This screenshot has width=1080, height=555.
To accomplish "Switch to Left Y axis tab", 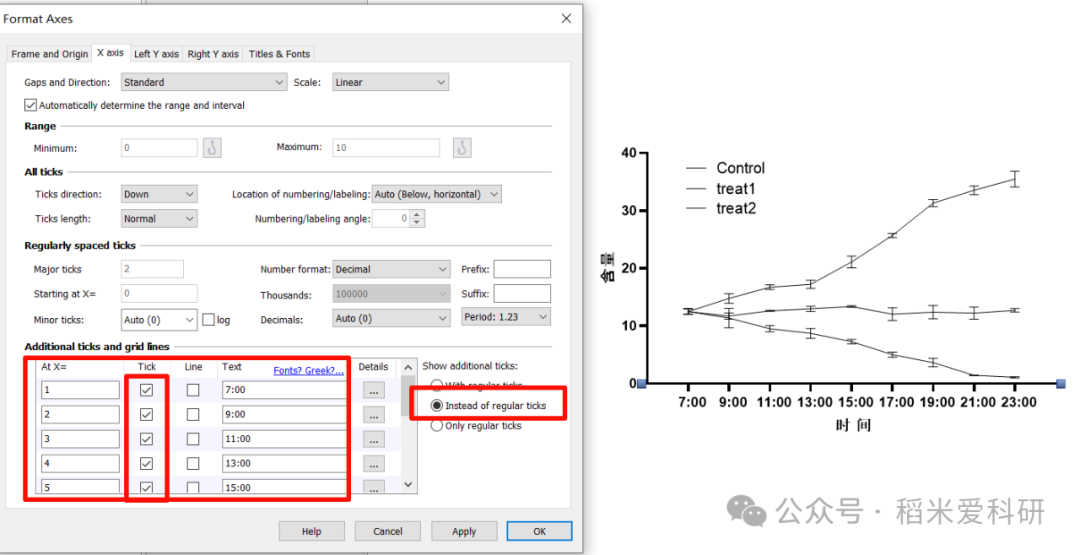I will [156, 54].
